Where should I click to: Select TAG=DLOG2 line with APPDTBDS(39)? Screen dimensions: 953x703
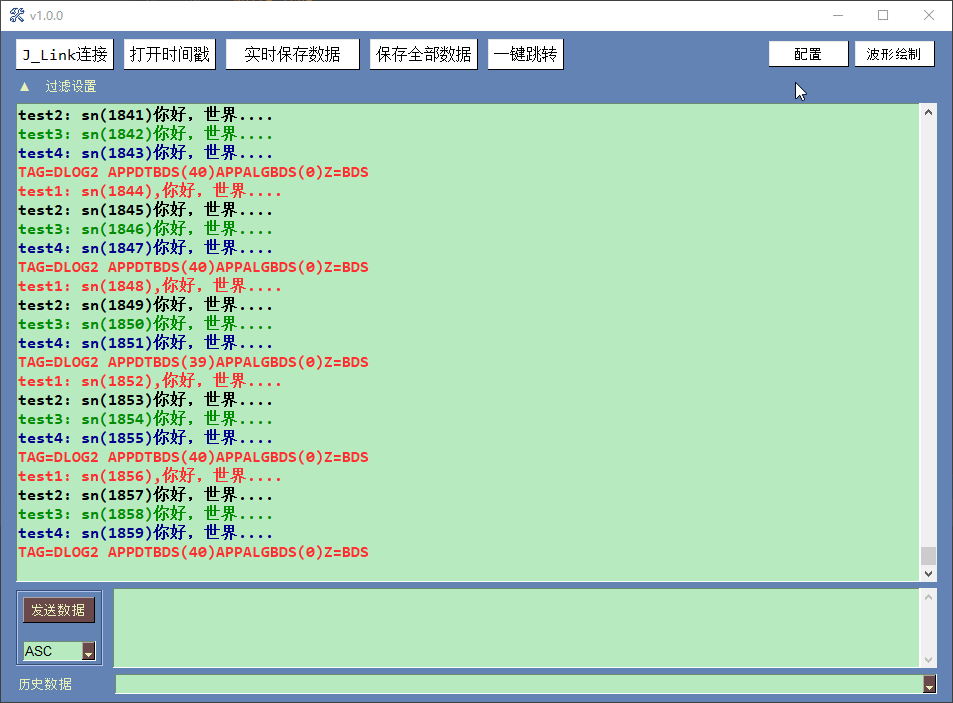(x=193, y=362)
